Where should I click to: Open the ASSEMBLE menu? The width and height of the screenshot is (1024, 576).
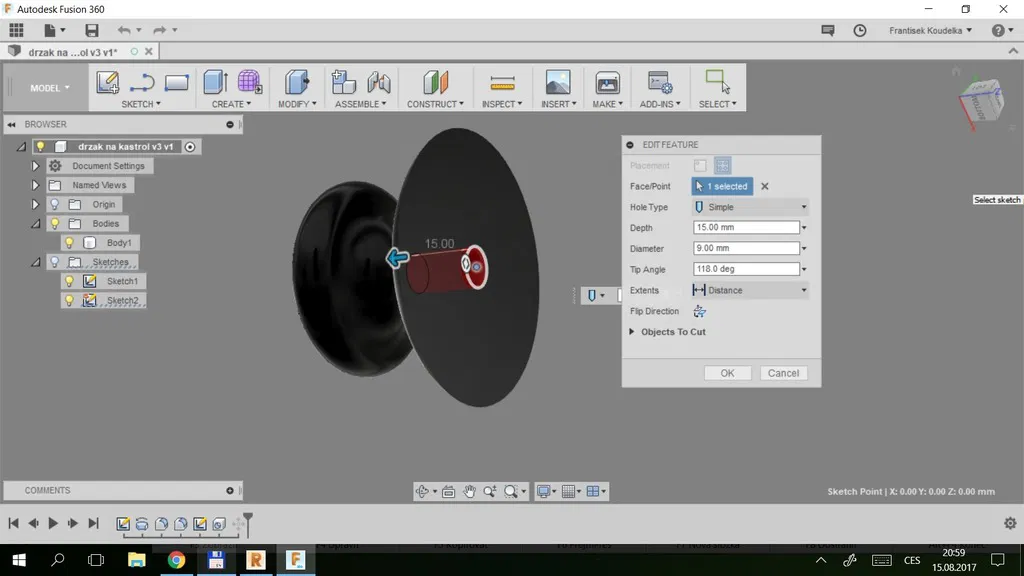point(360,104)
